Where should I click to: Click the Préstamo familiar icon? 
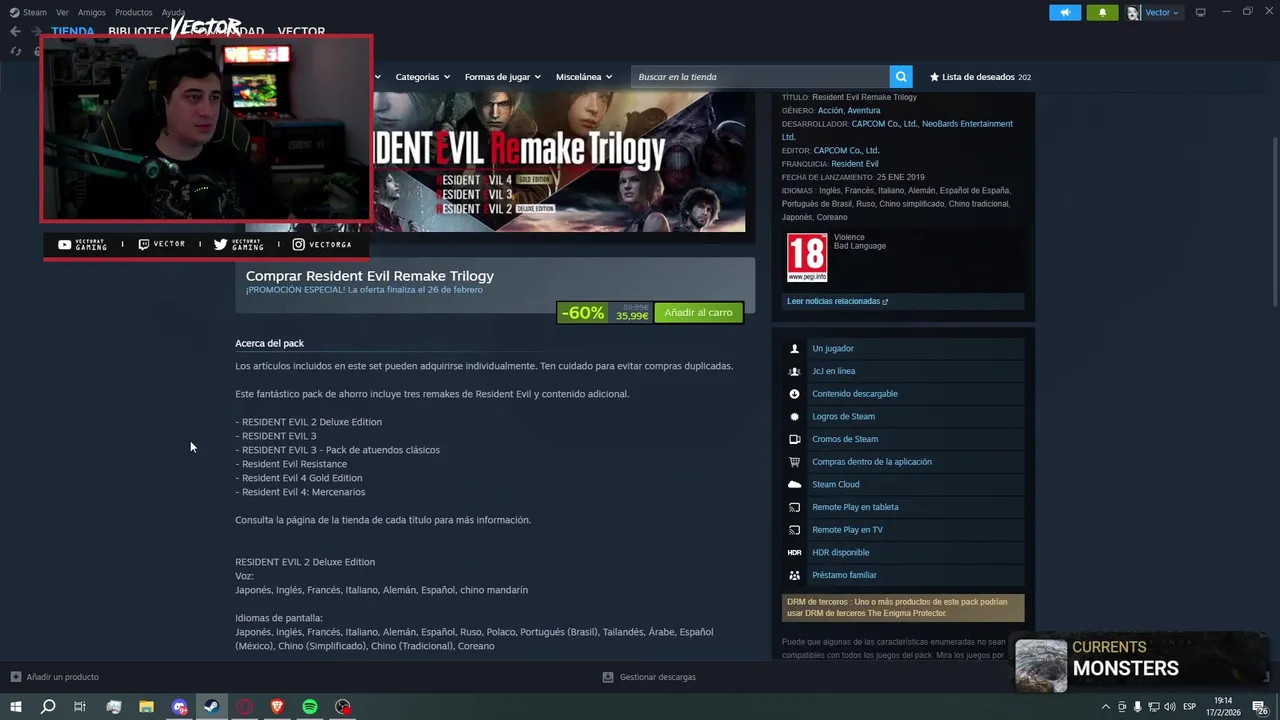pyautogui.click(x=795, y=575)
